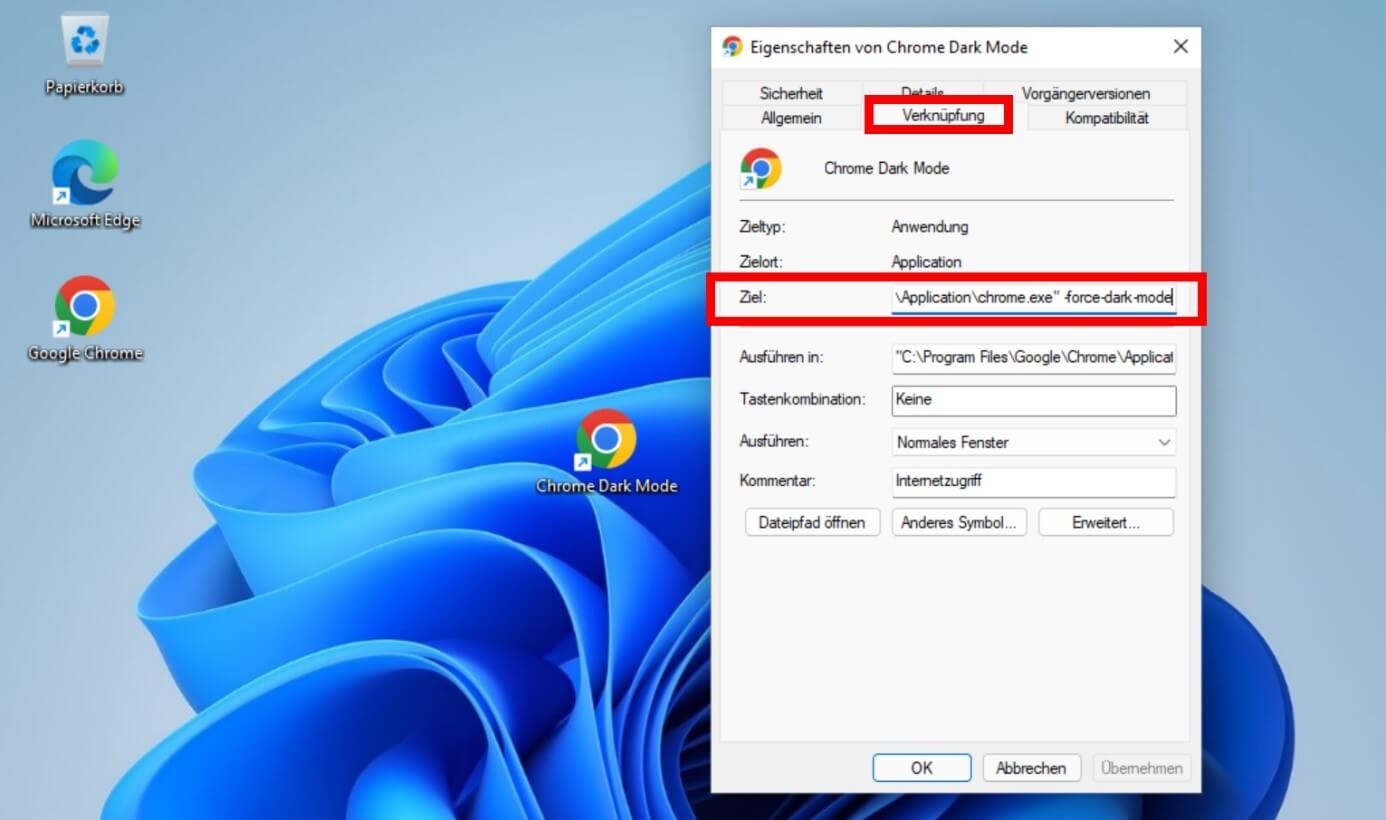The height and width of the screenshot is (820, 1386).
Task: Click the Anderes Symbol button
Action: click(x=958, y=522)
